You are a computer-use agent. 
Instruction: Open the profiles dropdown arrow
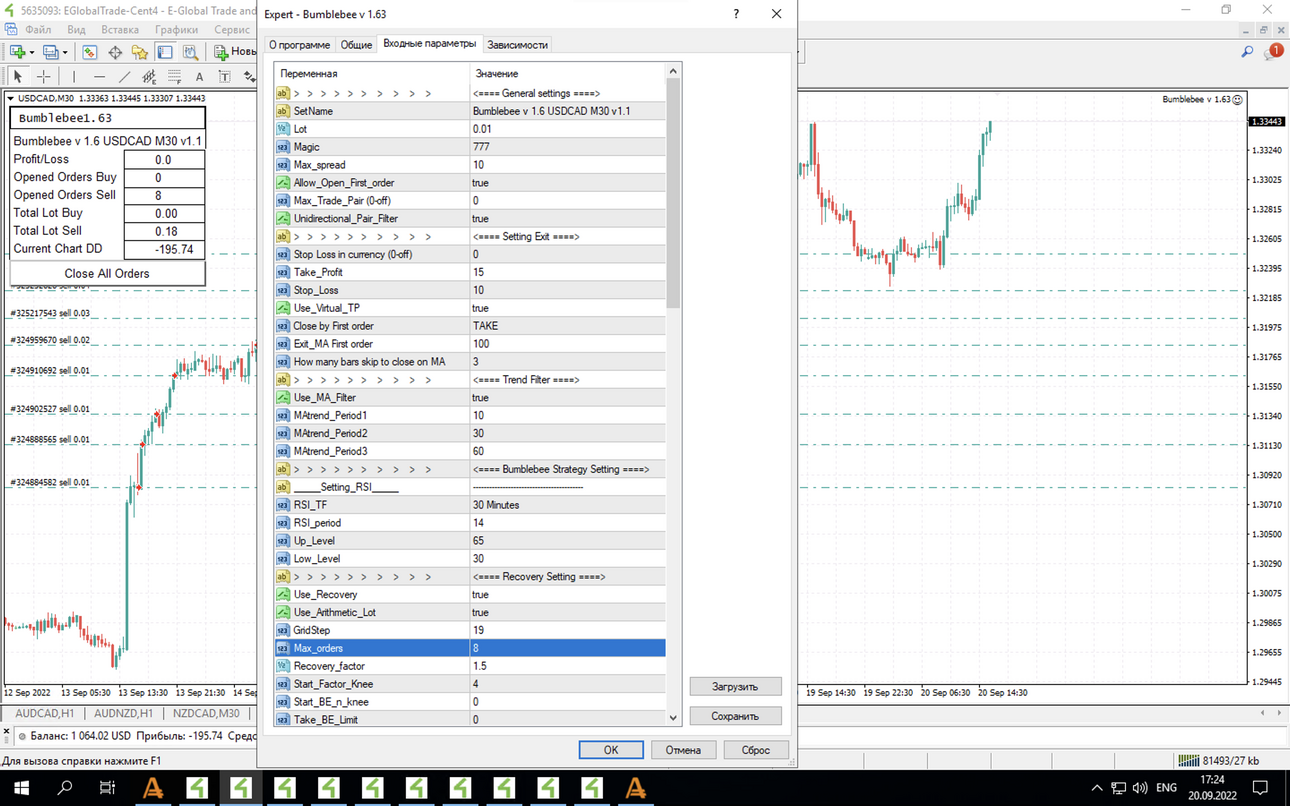pyautogui.click(x=66, y=52)
